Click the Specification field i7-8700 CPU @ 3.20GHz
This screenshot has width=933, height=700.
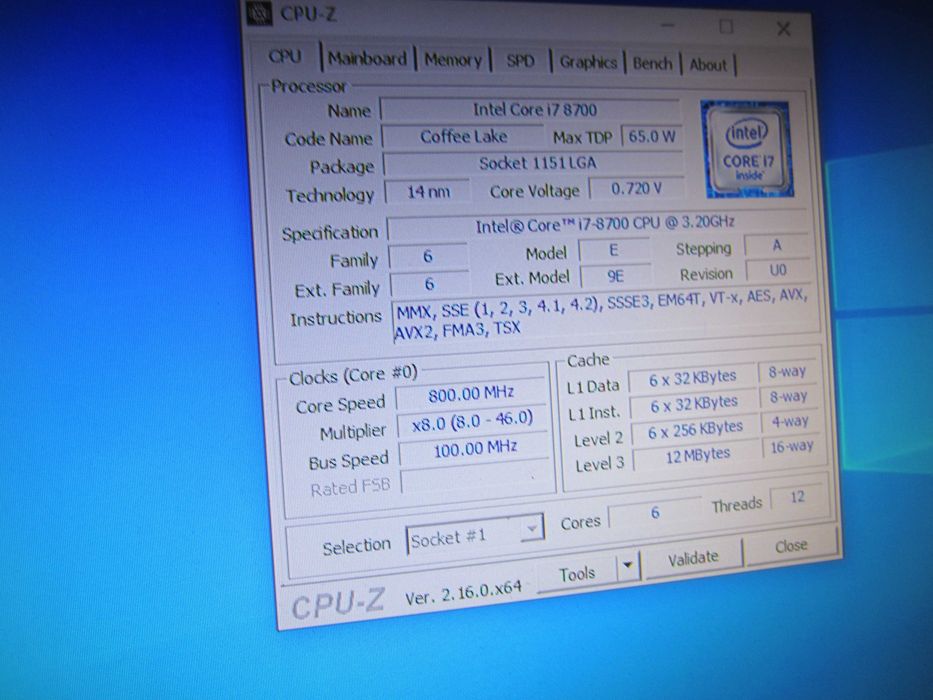tap(599, 226)
